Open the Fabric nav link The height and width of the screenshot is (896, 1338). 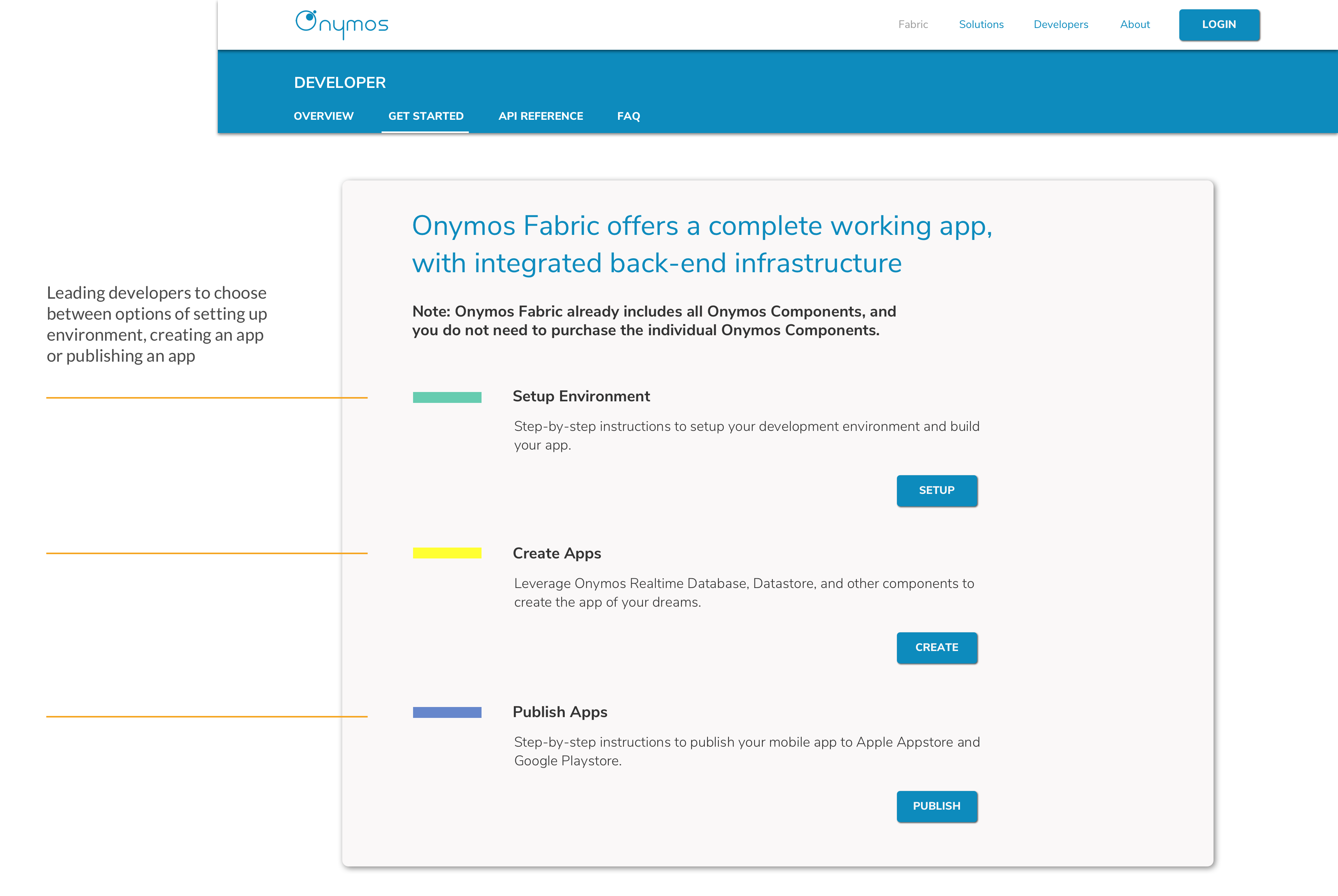pos(913,24)
